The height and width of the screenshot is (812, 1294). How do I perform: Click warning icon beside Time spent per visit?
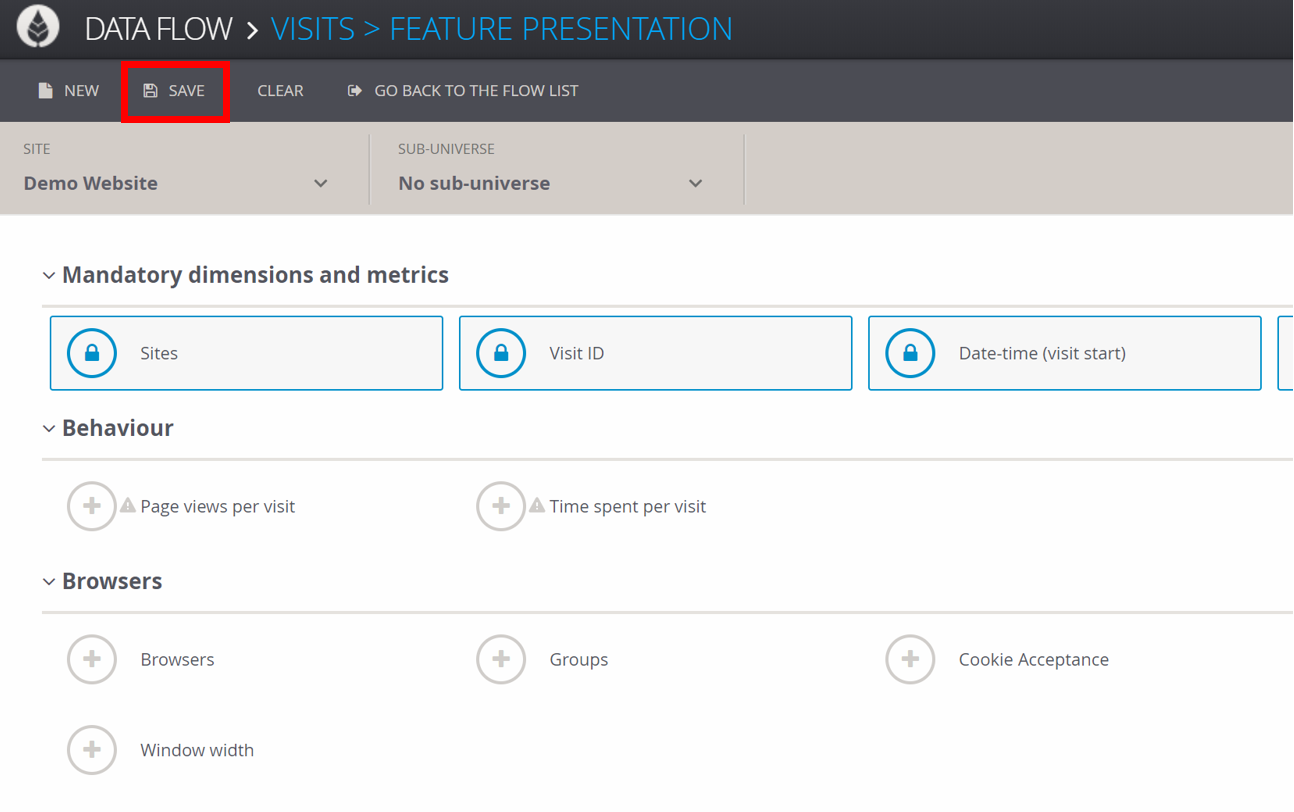(x=537, y=505)
